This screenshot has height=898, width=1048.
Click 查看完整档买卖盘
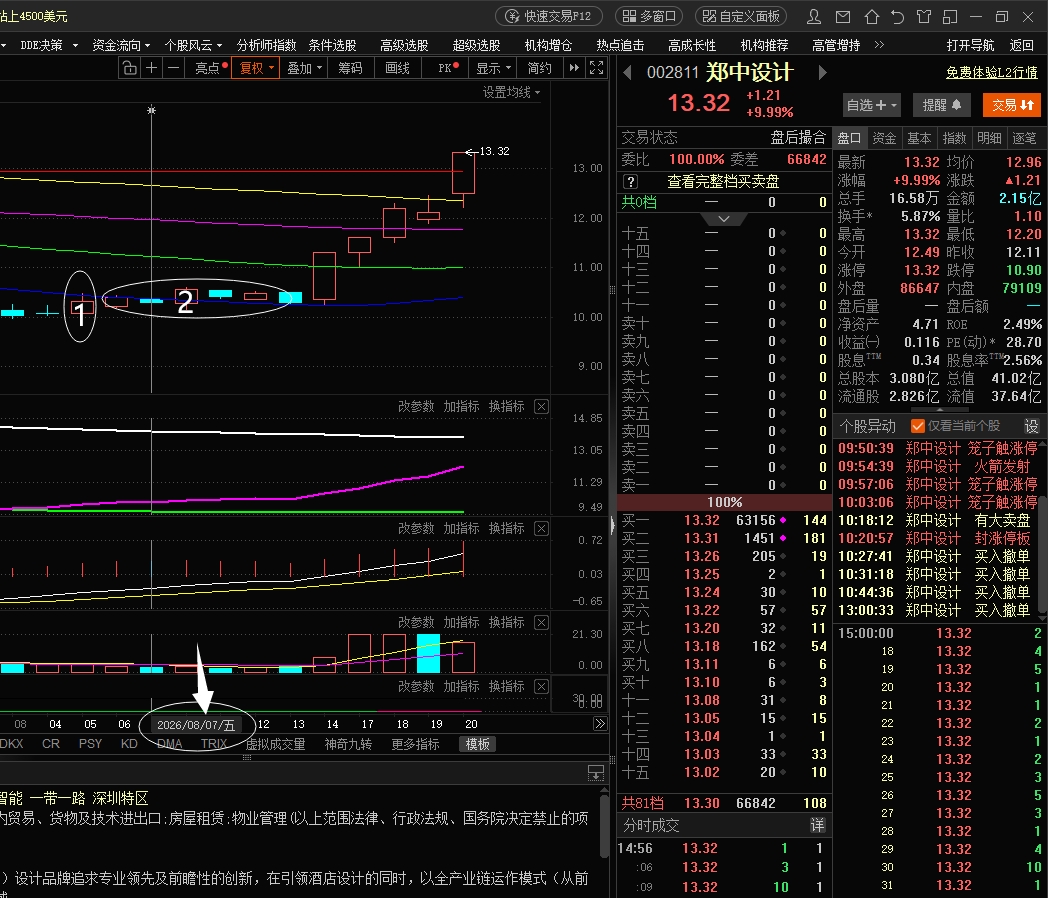point(723,182)
